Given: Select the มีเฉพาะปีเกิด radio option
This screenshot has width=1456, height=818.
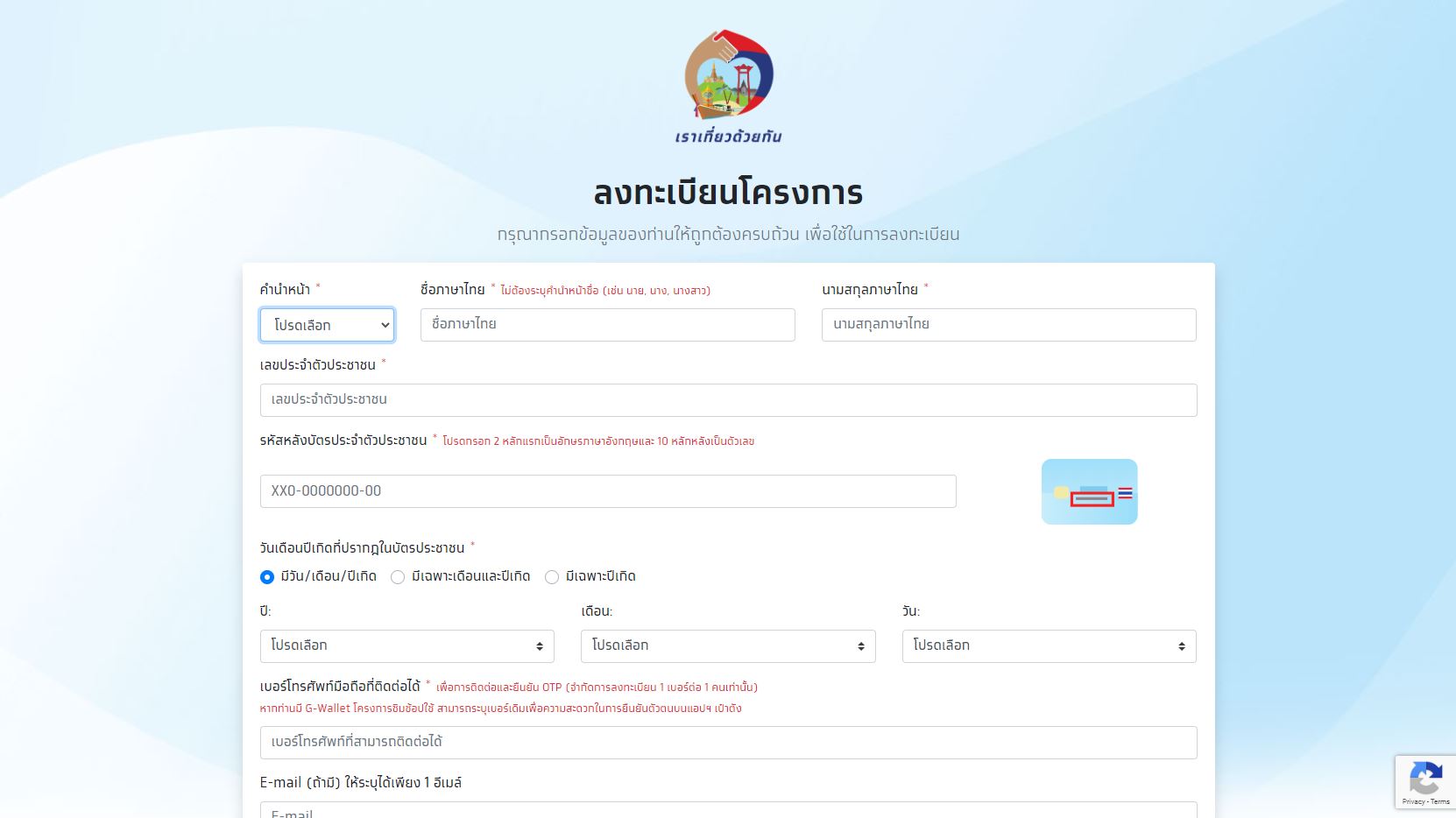Looking at the screenshot, I should (552, 577).
